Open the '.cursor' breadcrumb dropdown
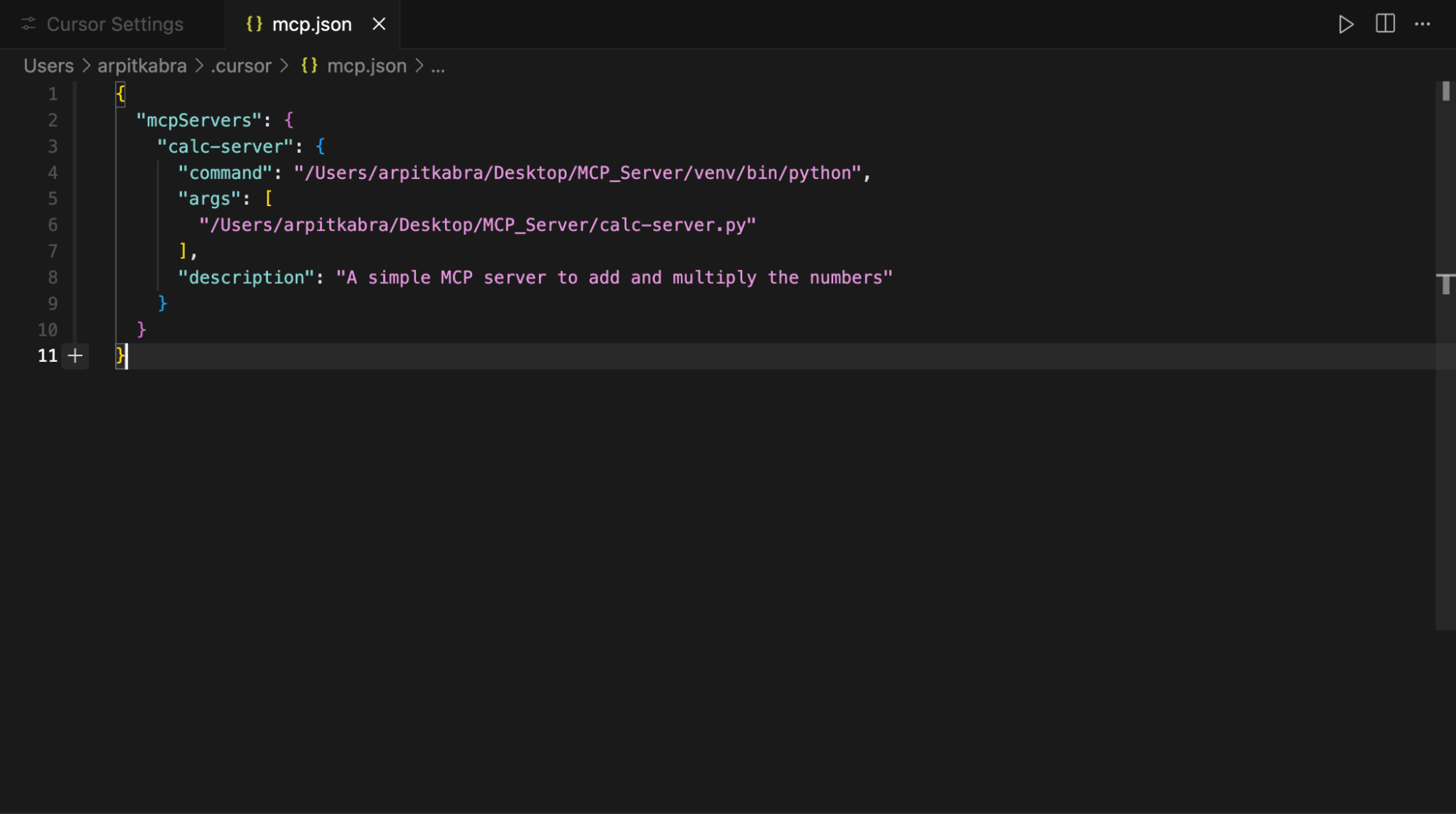This screenshot has height=814, width=1456. point(241,66)
